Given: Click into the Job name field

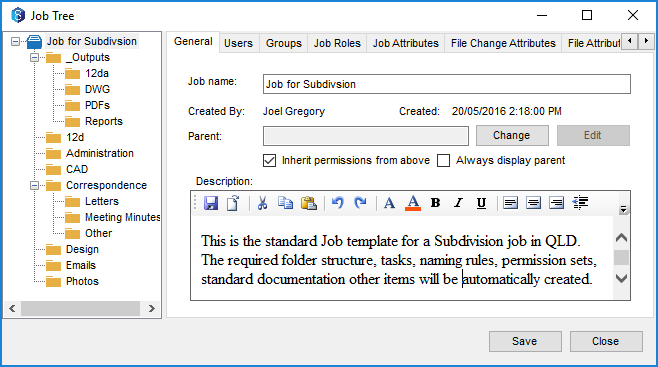Looking at the screenshot, I should pyautogui.click(x=446, y=84).
